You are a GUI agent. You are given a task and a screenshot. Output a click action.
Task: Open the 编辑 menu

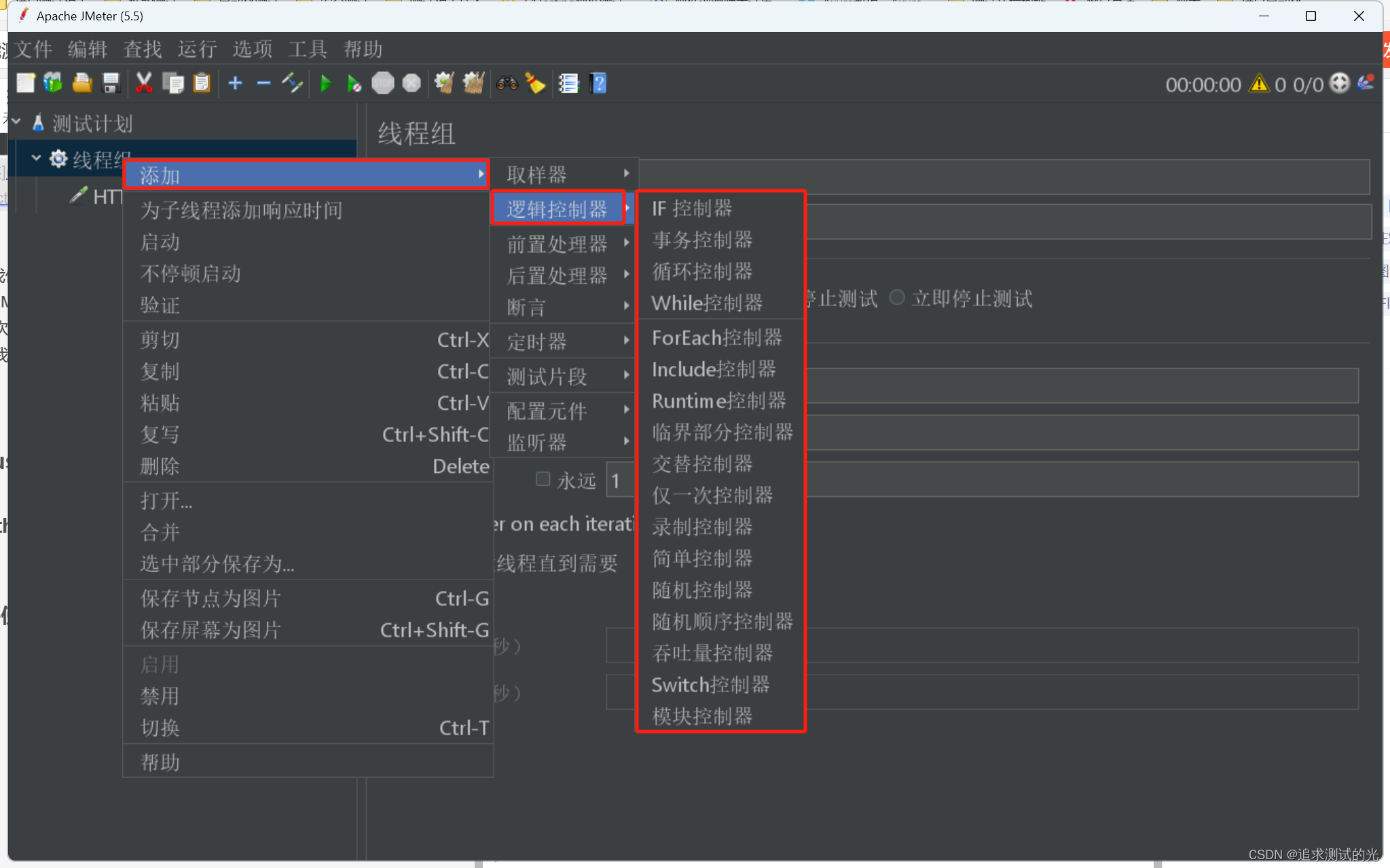pos(88,49)
